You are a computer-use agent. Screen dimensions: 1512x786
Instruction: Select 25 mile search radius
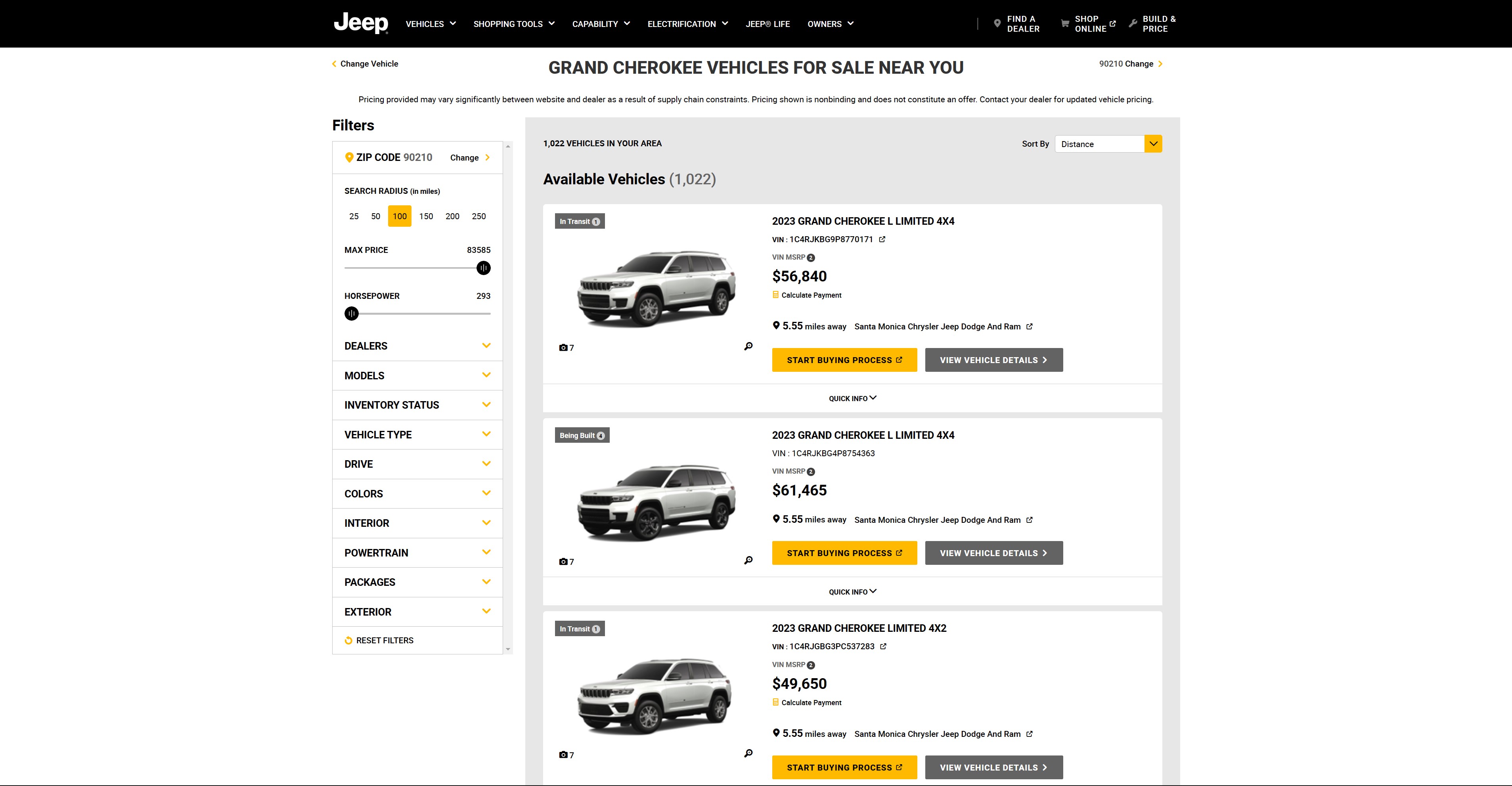354,216
